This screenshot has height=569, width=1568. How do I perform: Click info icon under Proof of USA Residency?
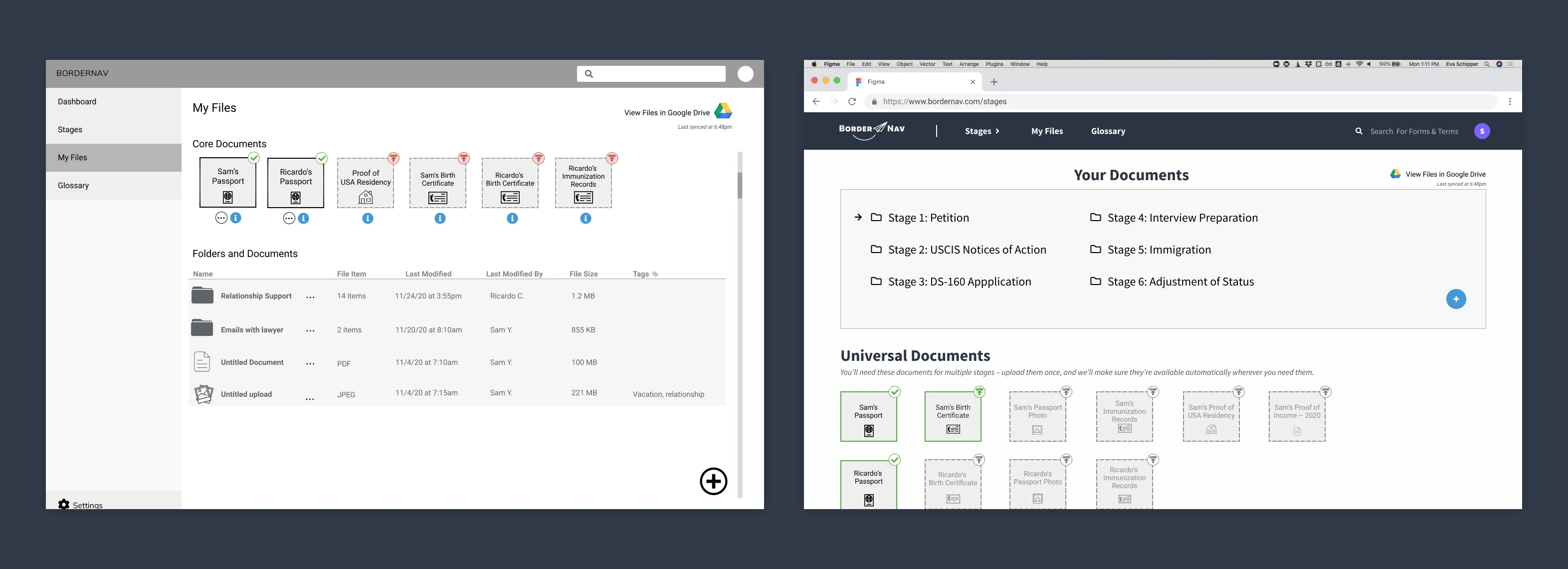pos(368,218)
